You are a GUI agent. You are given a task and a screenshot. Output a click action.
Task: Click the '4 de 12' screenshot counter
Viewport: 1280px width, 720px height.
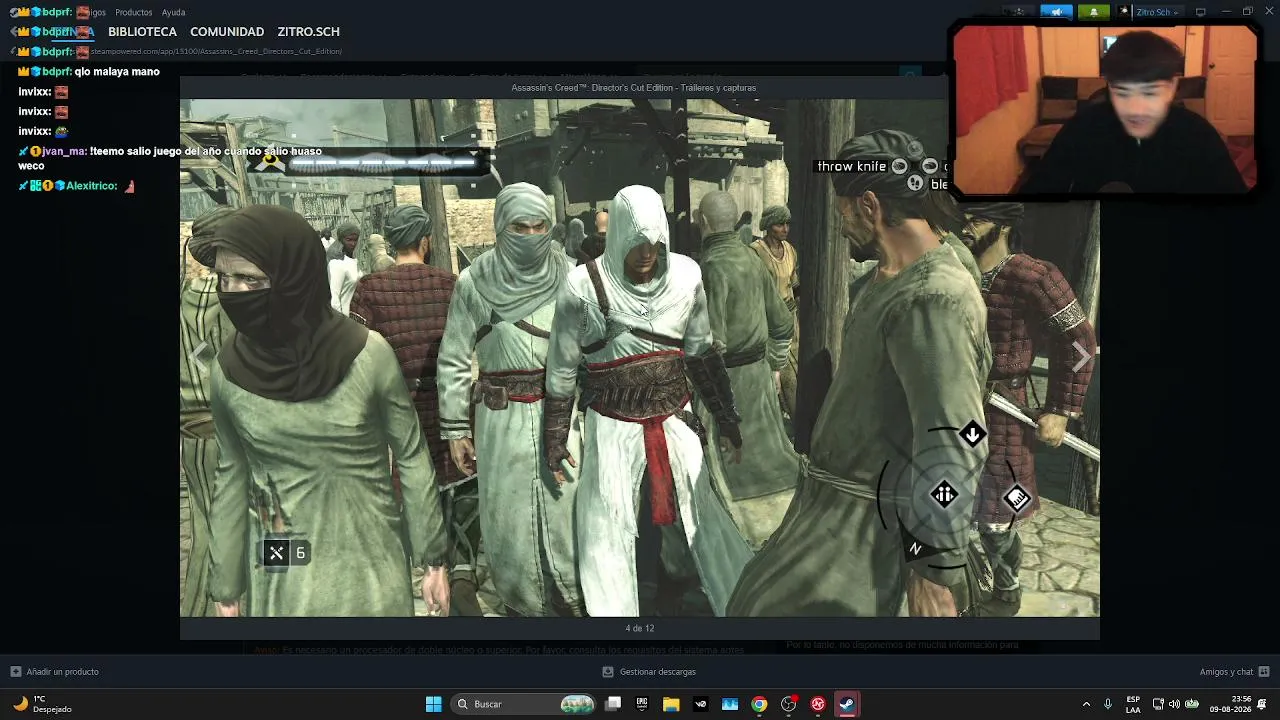click(640, 628)
